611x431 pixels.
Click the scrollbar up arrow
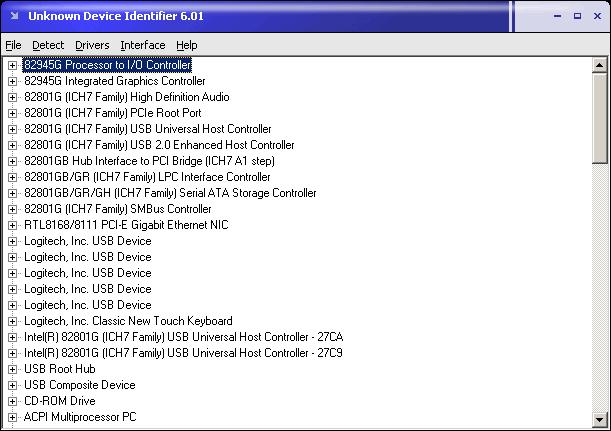point(599,65)
